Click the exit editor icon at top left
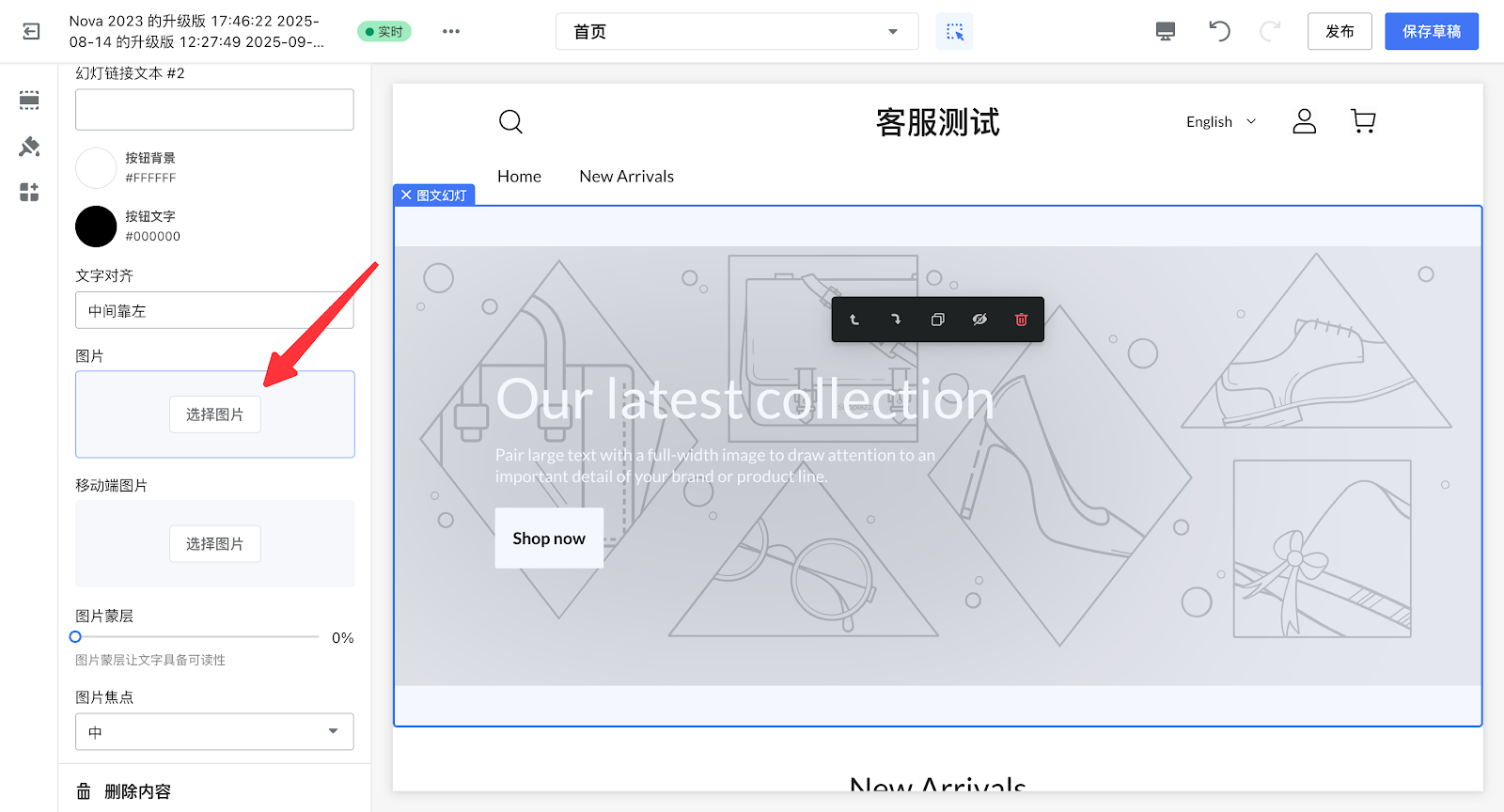Screen dimensions: 1504x812 (31, 32)
